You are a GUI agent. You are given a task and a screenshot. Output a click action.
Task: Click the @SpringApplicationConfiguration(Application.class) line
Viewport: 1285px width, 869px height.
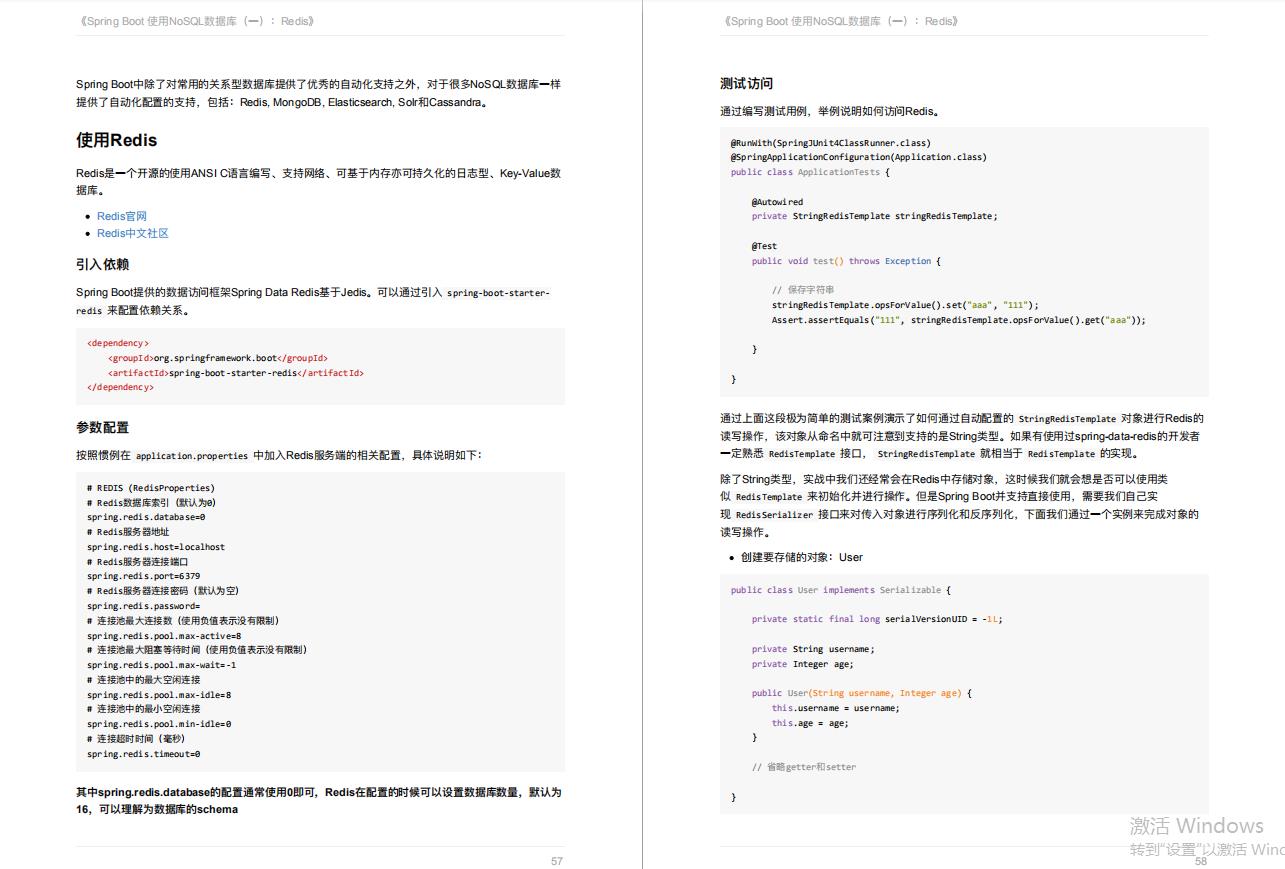pyautogui.click(x=858, y=157)
